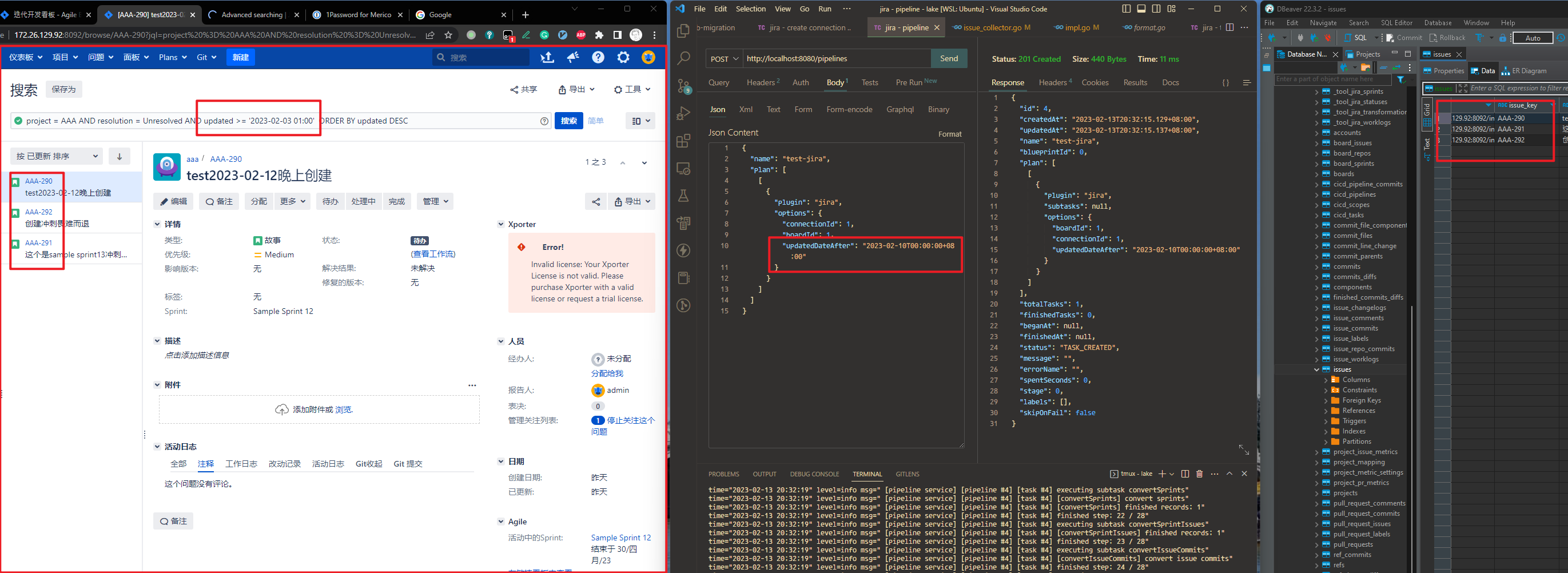This screenshot has height=573, width=1568.
Task: Open the 更多 dropdown in Jira issue toolbar
Action: click(x=293, y=201)
